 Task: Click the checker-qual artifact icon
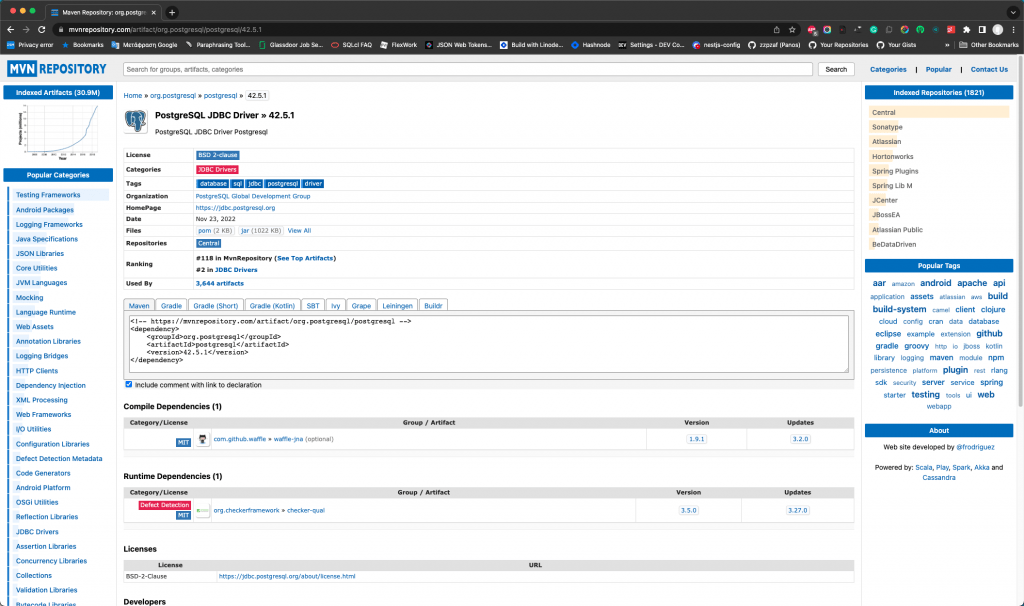pos(202,510)
